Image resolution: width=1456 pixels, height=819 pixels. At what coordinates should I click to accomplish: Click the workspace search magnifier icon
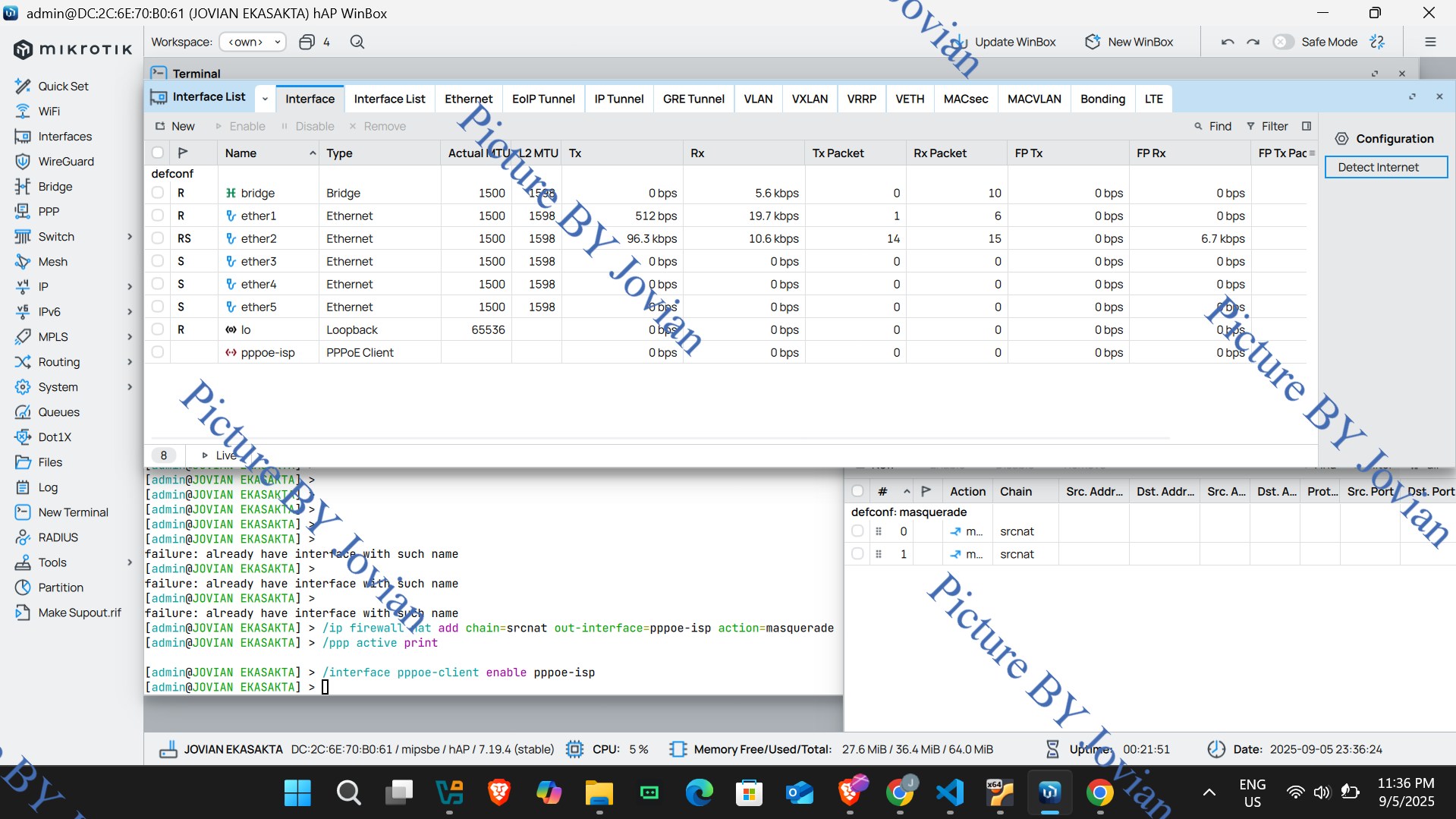pos(357,42)
